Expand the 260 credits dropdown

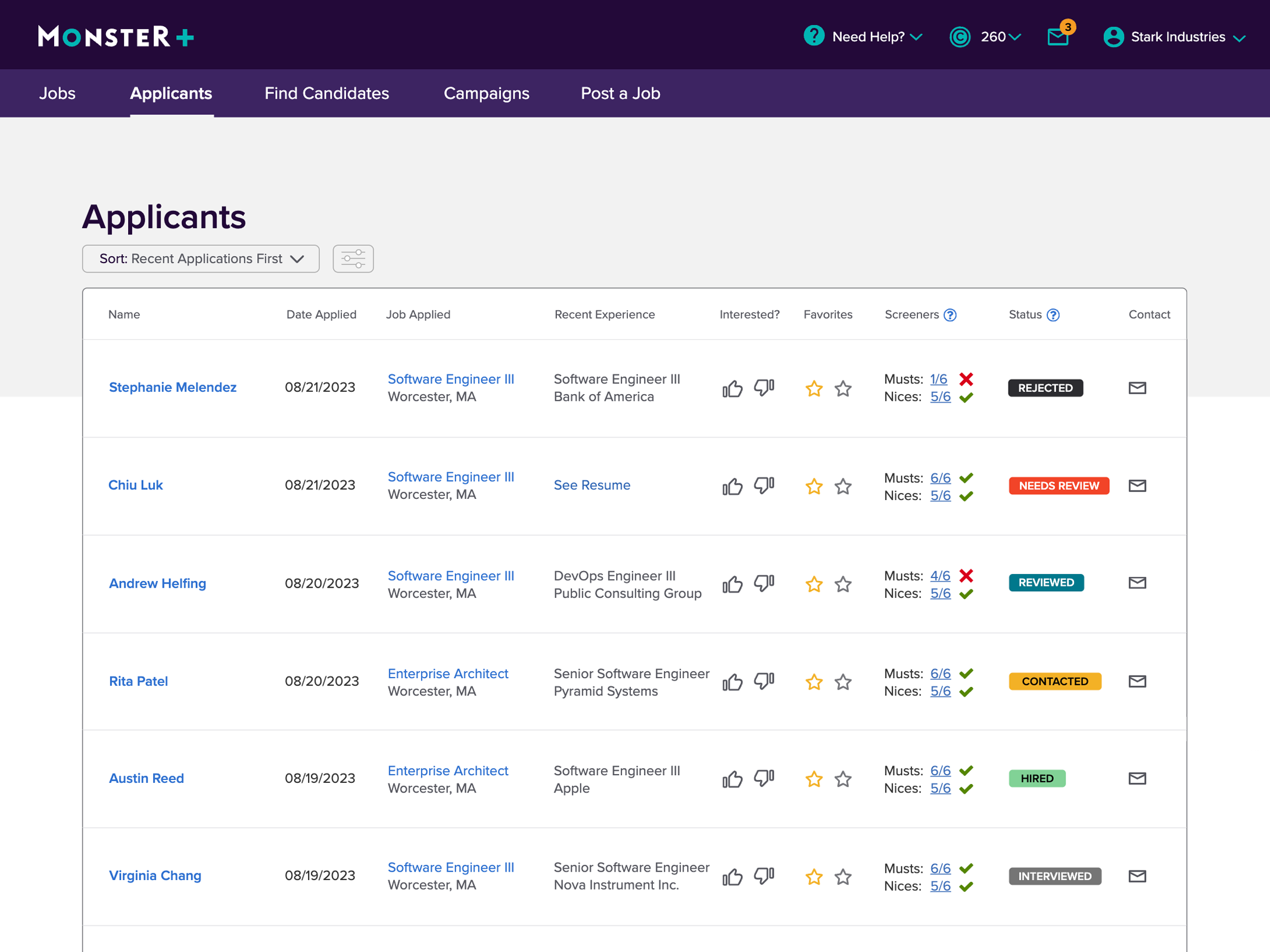point(985,36)
